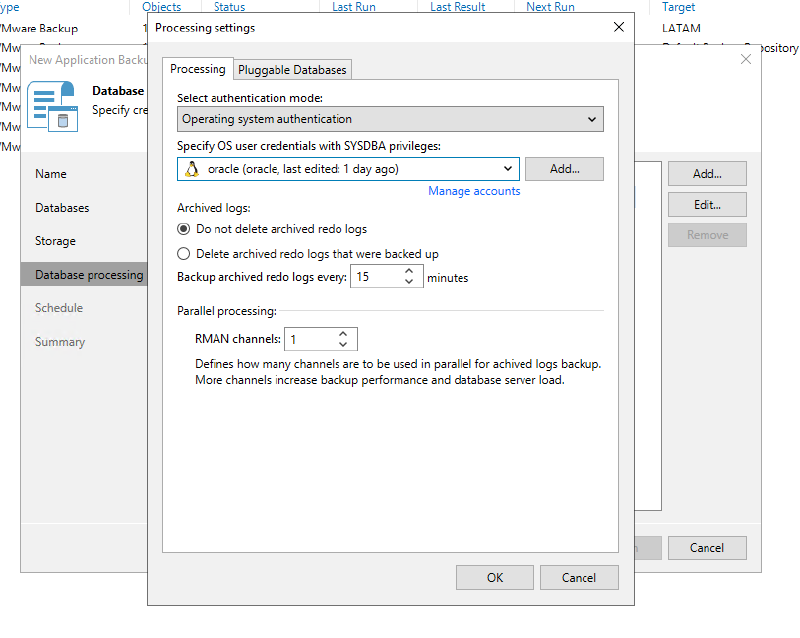Open the OS user credentials dropdown

tap(348, 169)
